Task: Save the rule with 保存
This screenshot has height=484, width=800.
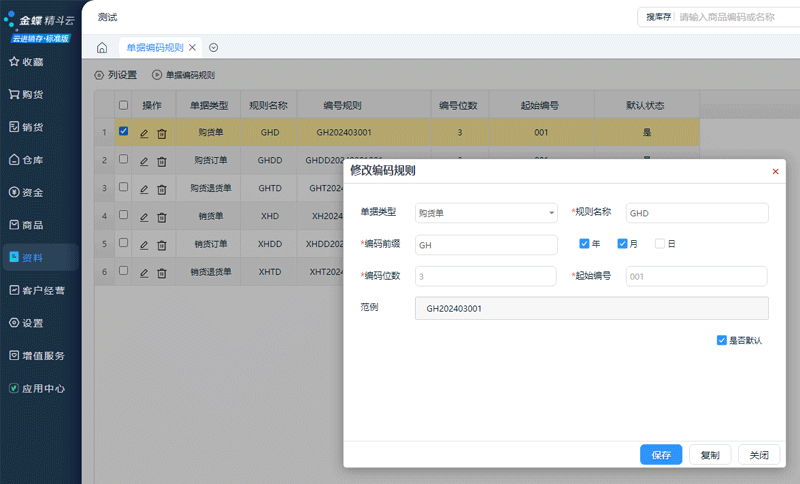Action: tap(661, 454)
